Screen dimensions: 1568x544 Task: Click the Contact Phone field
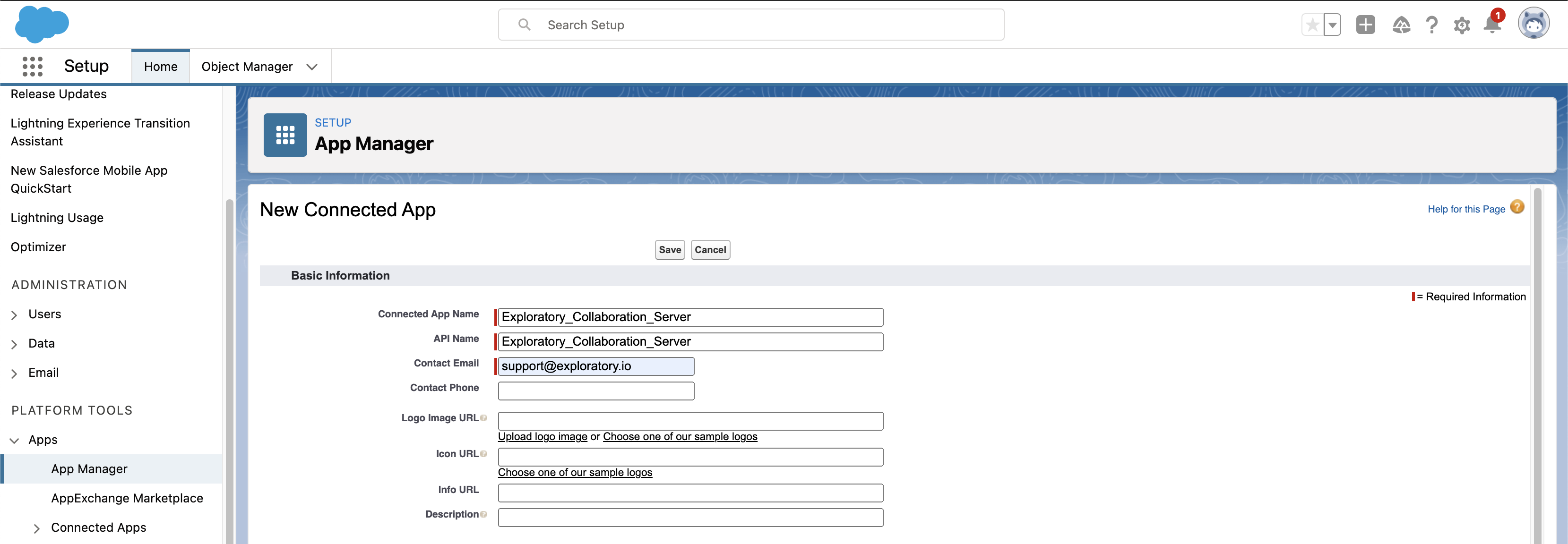[x=596, y=391]
